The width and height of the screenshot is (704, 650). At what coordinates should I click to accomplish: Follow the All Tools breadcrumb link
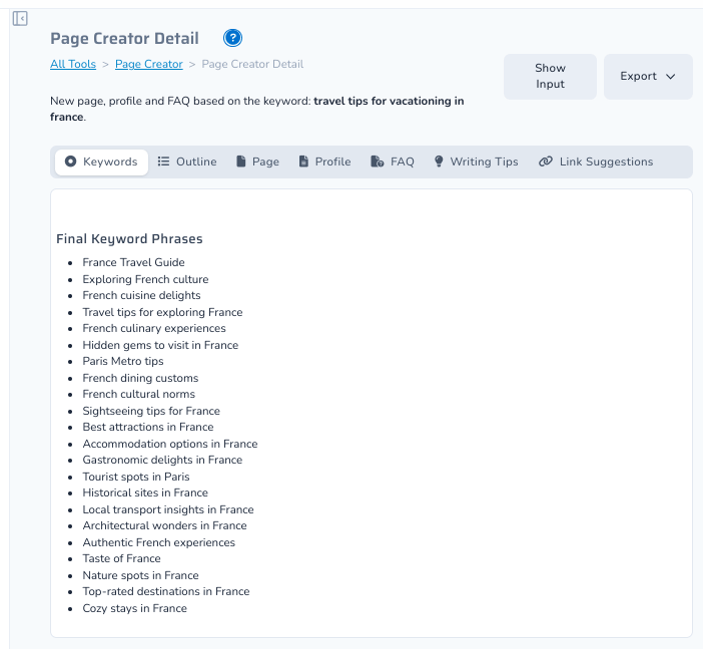73,64
